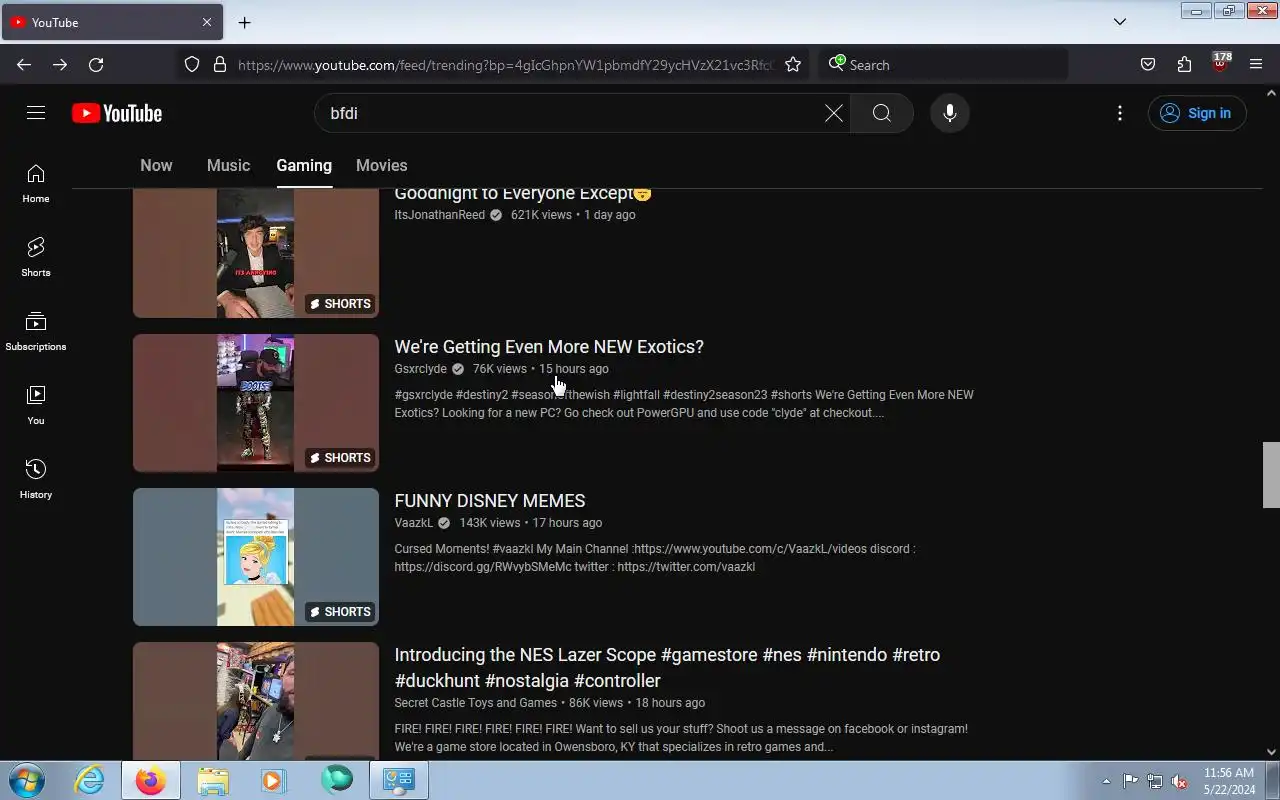Visit VaazkL channel
This screenshot has height=800, width=1280.
point(414,523)
